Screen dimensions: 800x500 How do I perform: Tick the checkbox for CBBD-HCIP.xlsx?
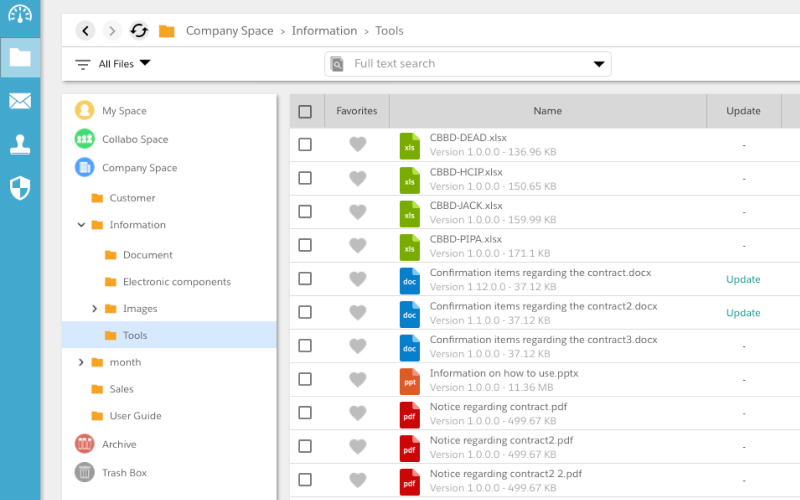pyautogui.click(x=305, y=178)
